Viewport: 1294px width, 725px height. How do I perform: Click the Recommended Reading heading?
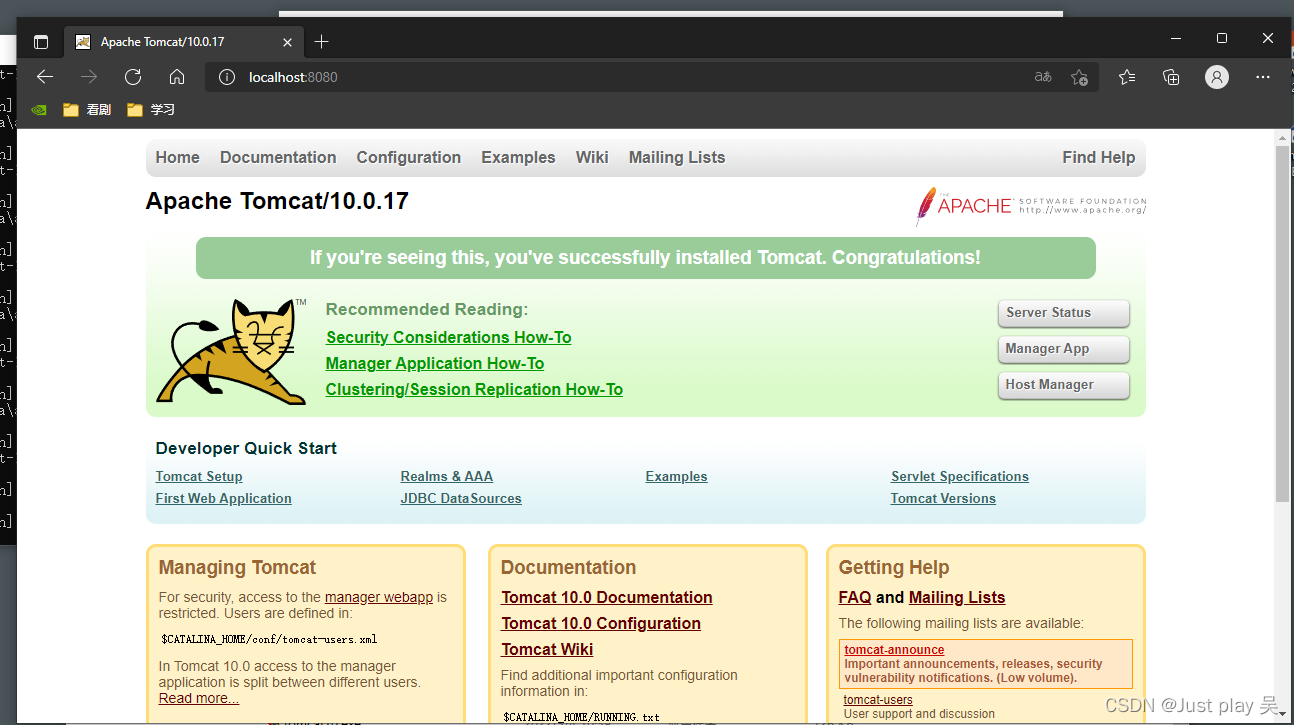pyautogui.click(x=427, y=310)
